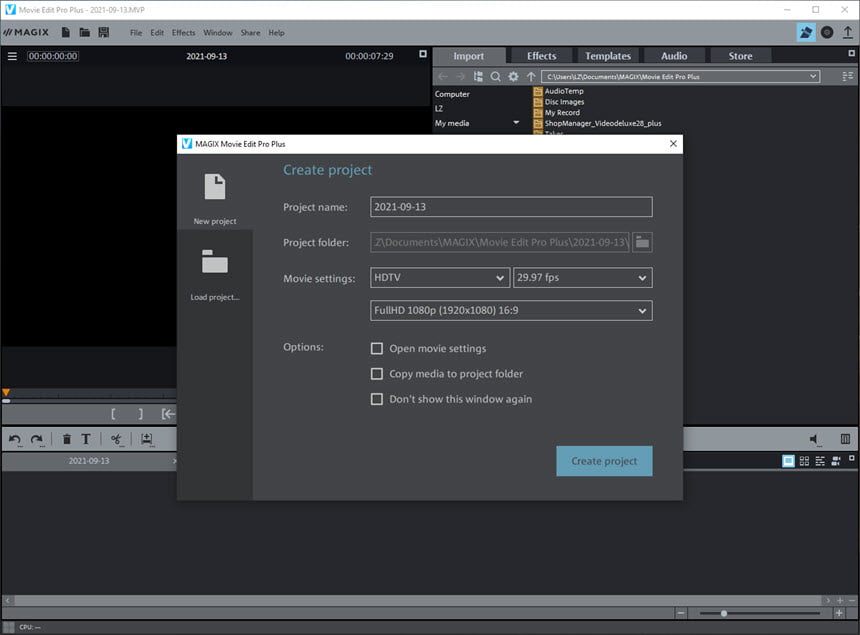Viewport: 860px width, 635px height.
Task: Click the scissors cut tool
Action: [116, 439]
